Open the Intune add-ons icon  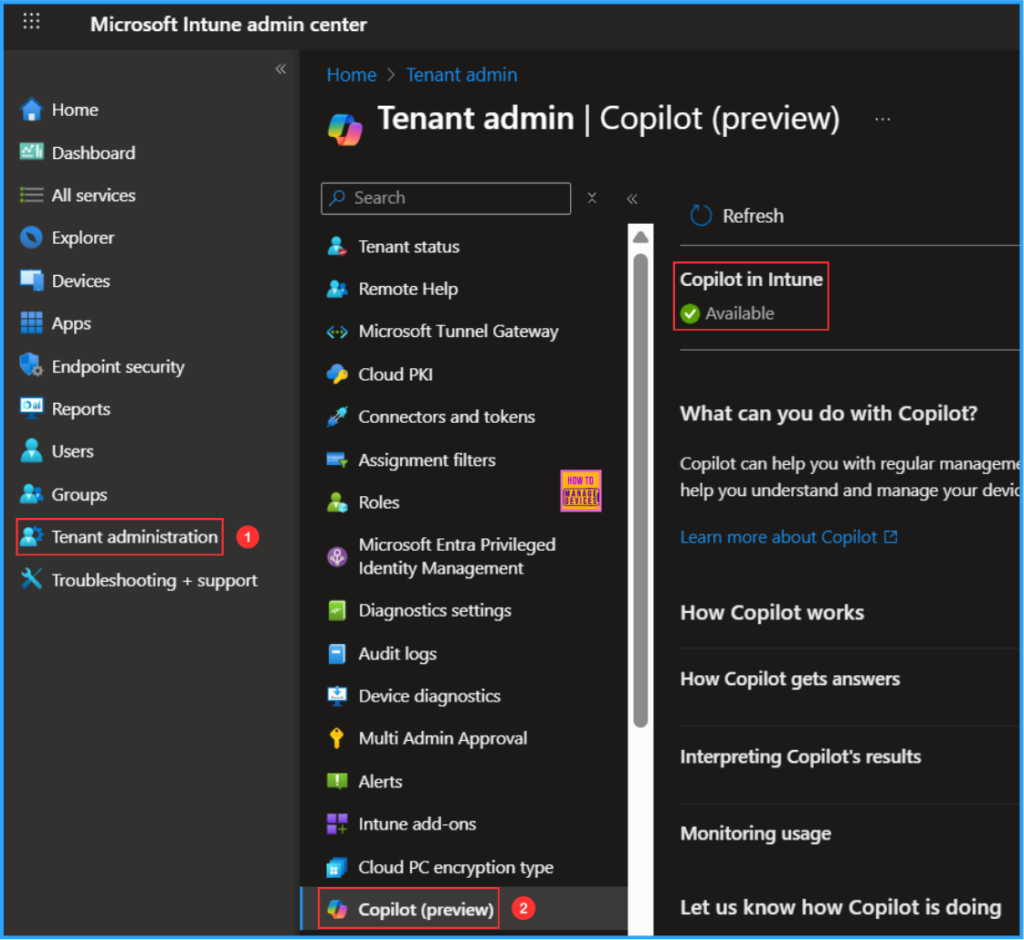point(337,824)
